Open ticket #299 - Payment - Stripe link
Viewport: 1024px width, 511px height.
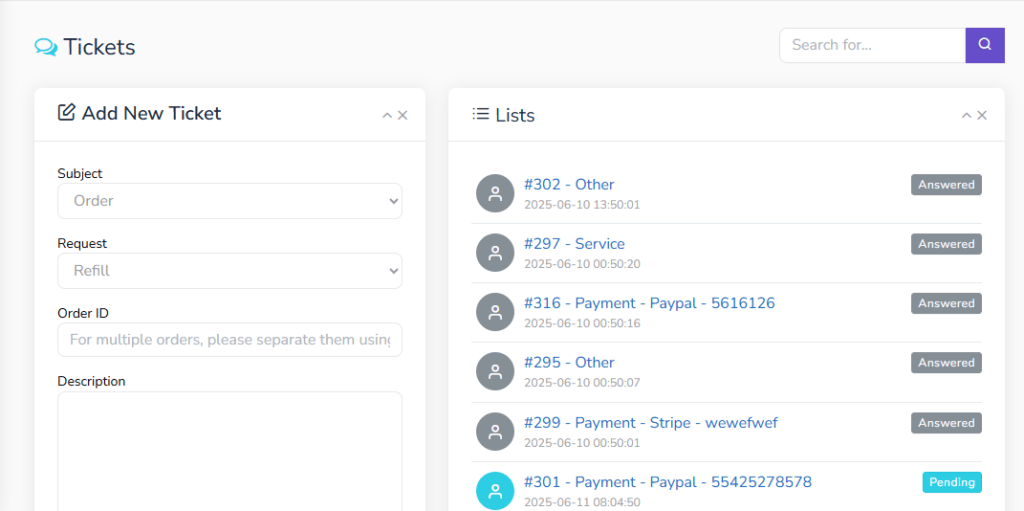click(x=650, y=422)
